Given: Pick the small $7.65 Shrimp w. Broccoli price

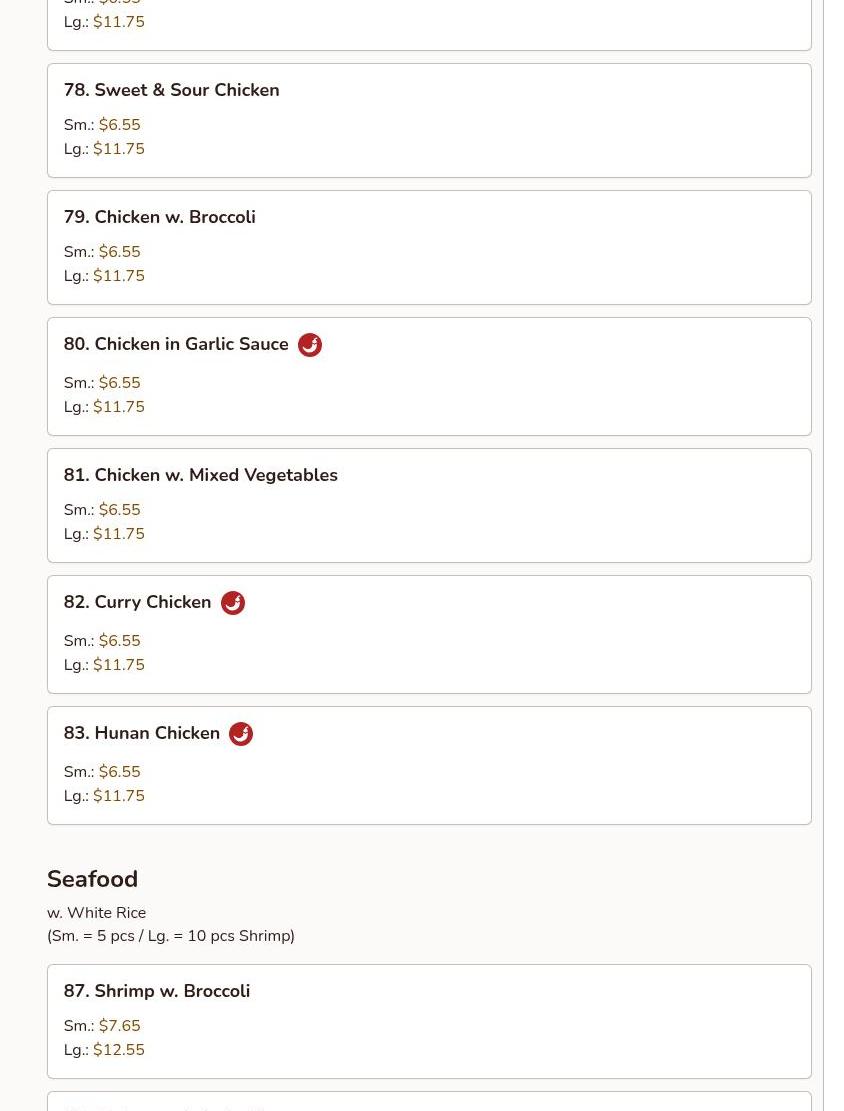Looking at the screenshot, I should [x=119, y=1026].
